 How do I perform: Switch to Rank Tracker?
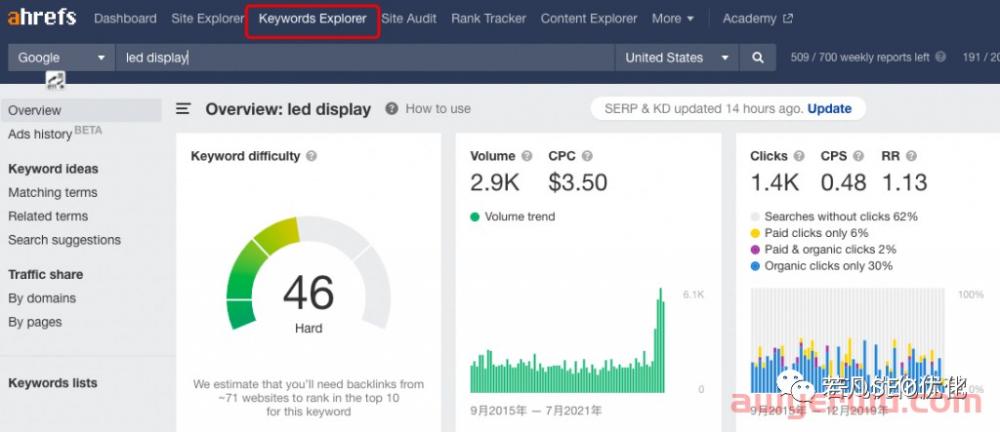489,19
